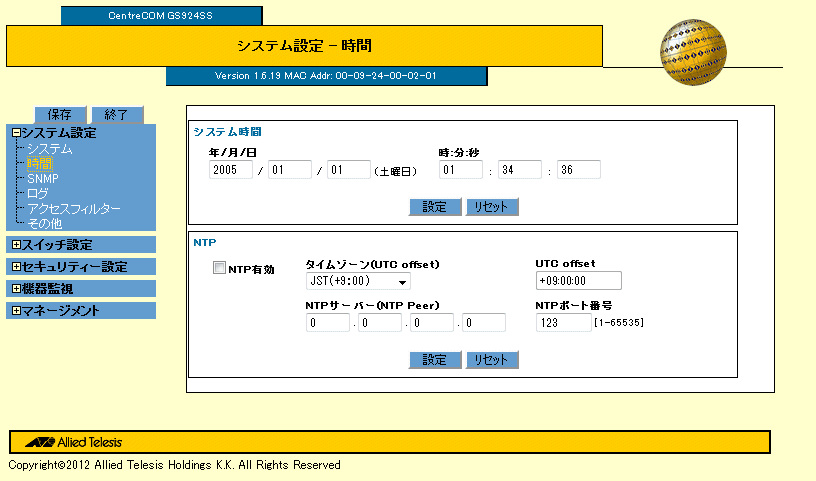816x481 pixels.
Task: Open the タイムゾーン JST(+9:00) dropdown
Action: pyautogui.click(x=357, y=281)
